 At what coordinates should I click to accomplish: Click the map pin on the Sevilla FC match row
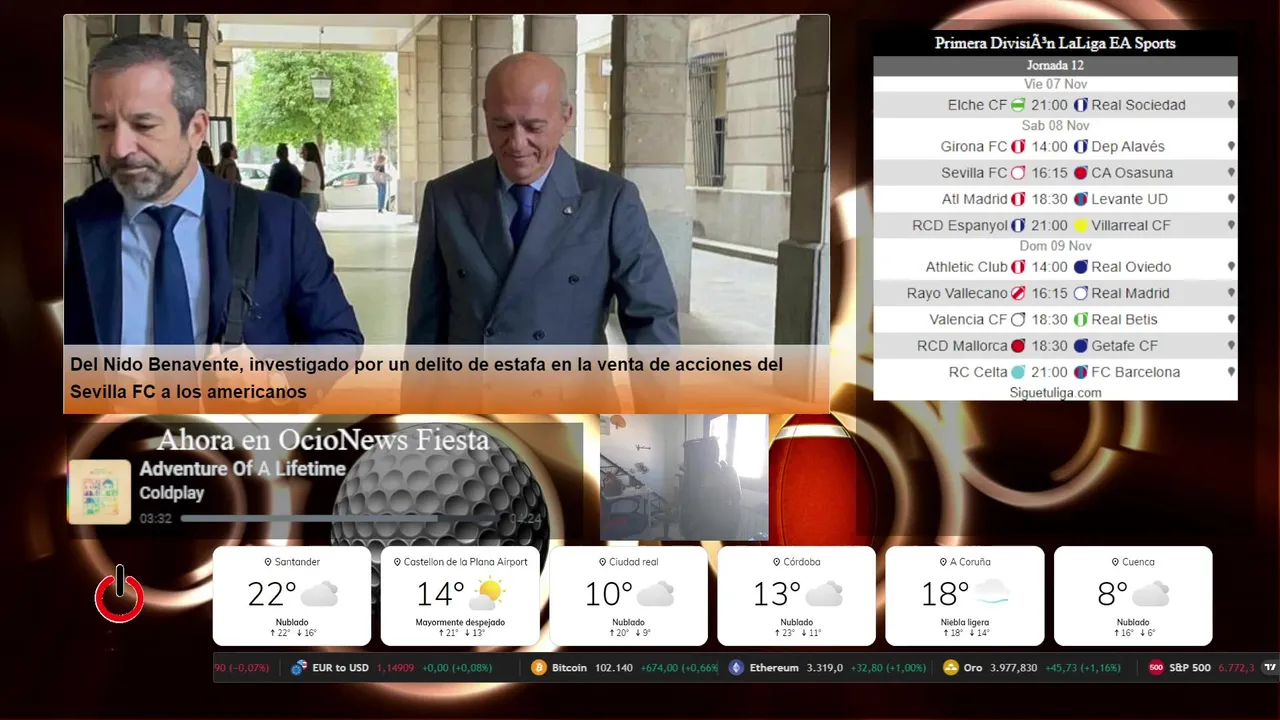point(1231,173)
